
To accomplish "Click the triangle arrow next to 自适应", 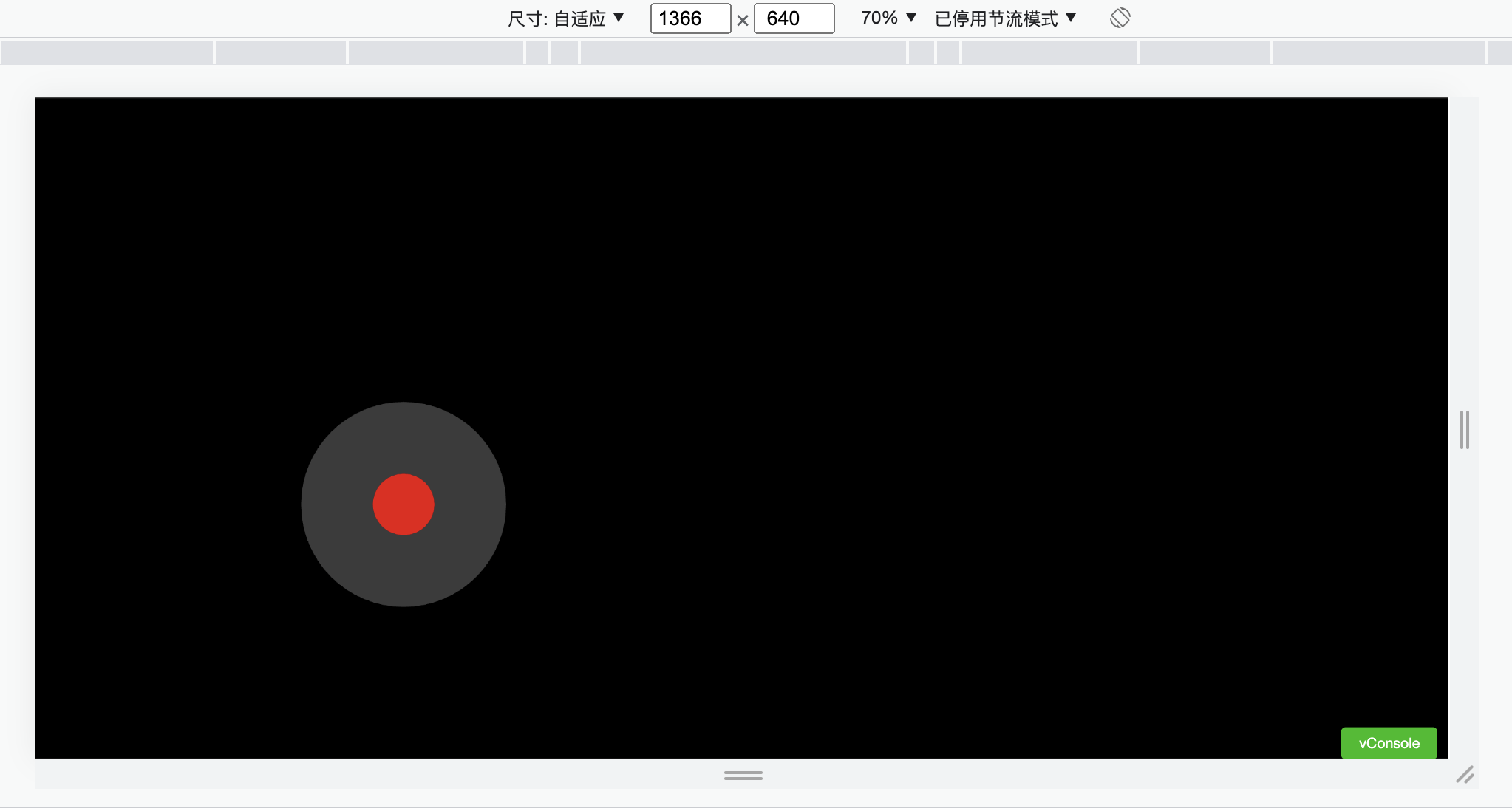I will pyautogui.click(x=619, y=18).
